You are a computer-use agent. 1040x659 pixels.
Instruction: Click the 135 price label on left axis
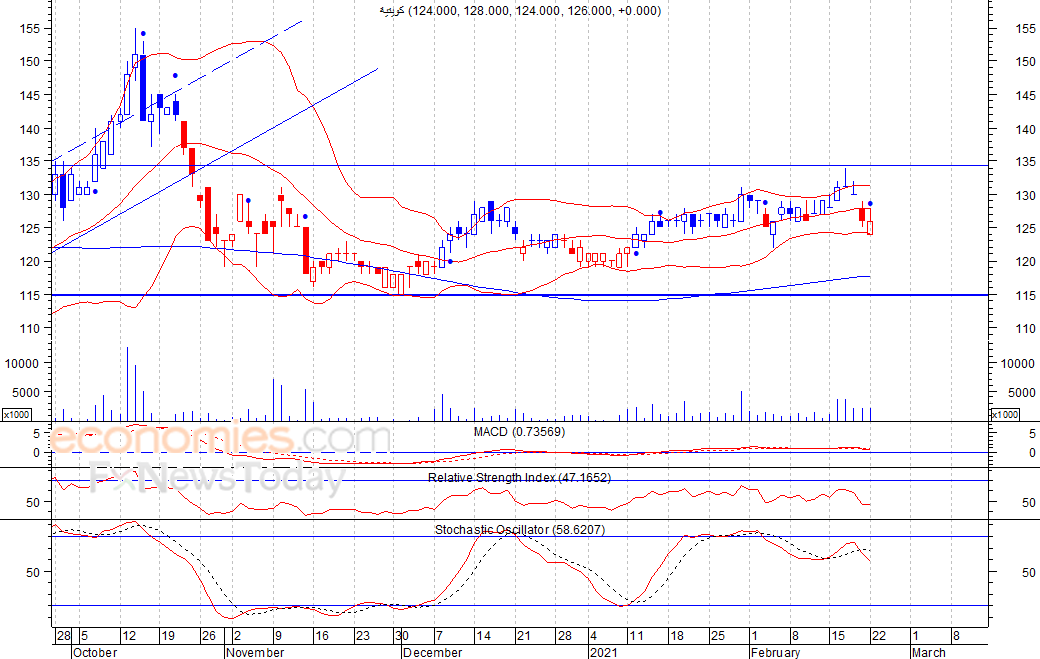pyautogui.click(x=30, y=161)
